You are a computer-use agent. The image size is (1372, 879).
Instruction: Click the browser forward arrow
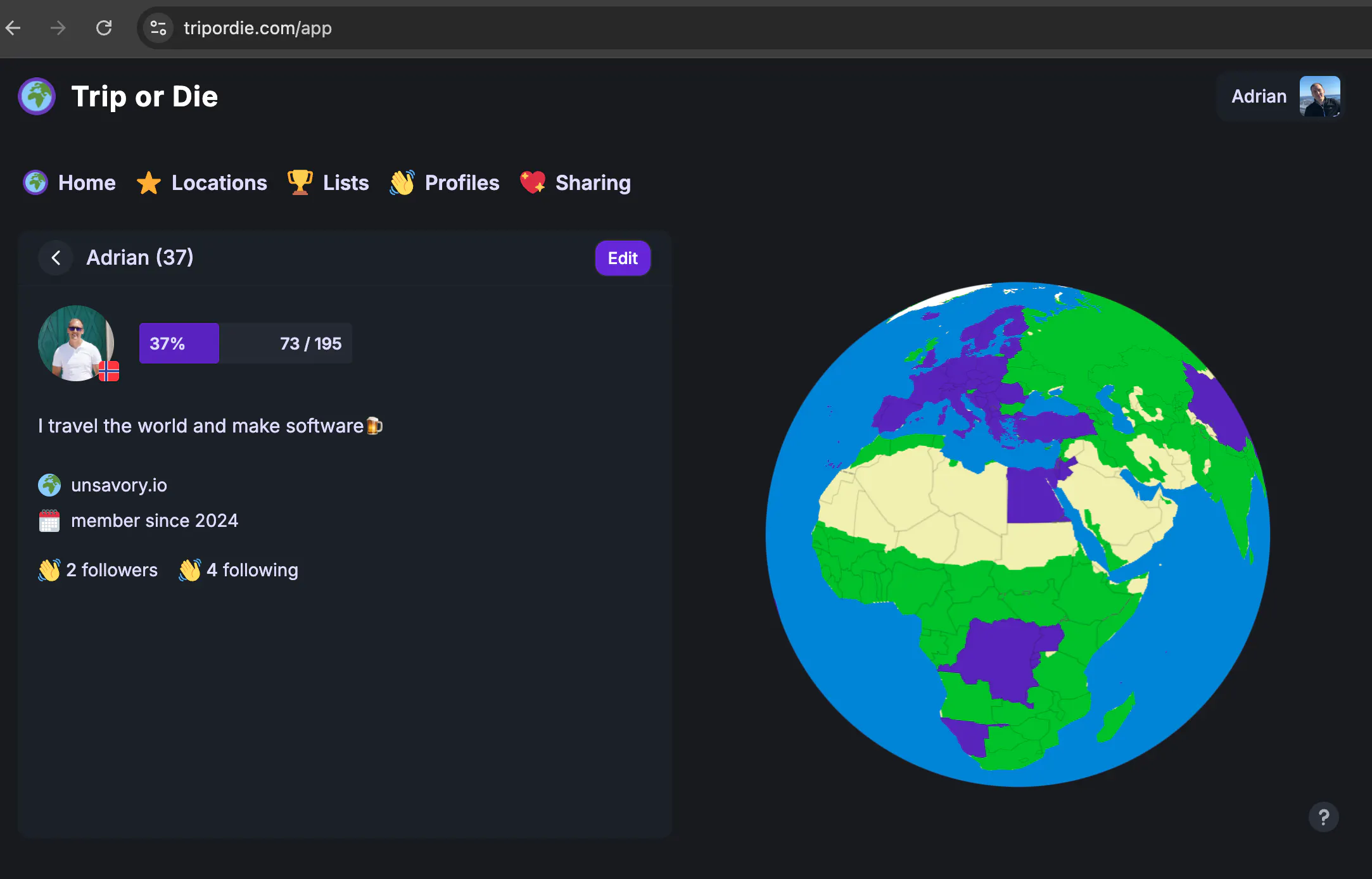click(x=58, y=28)
